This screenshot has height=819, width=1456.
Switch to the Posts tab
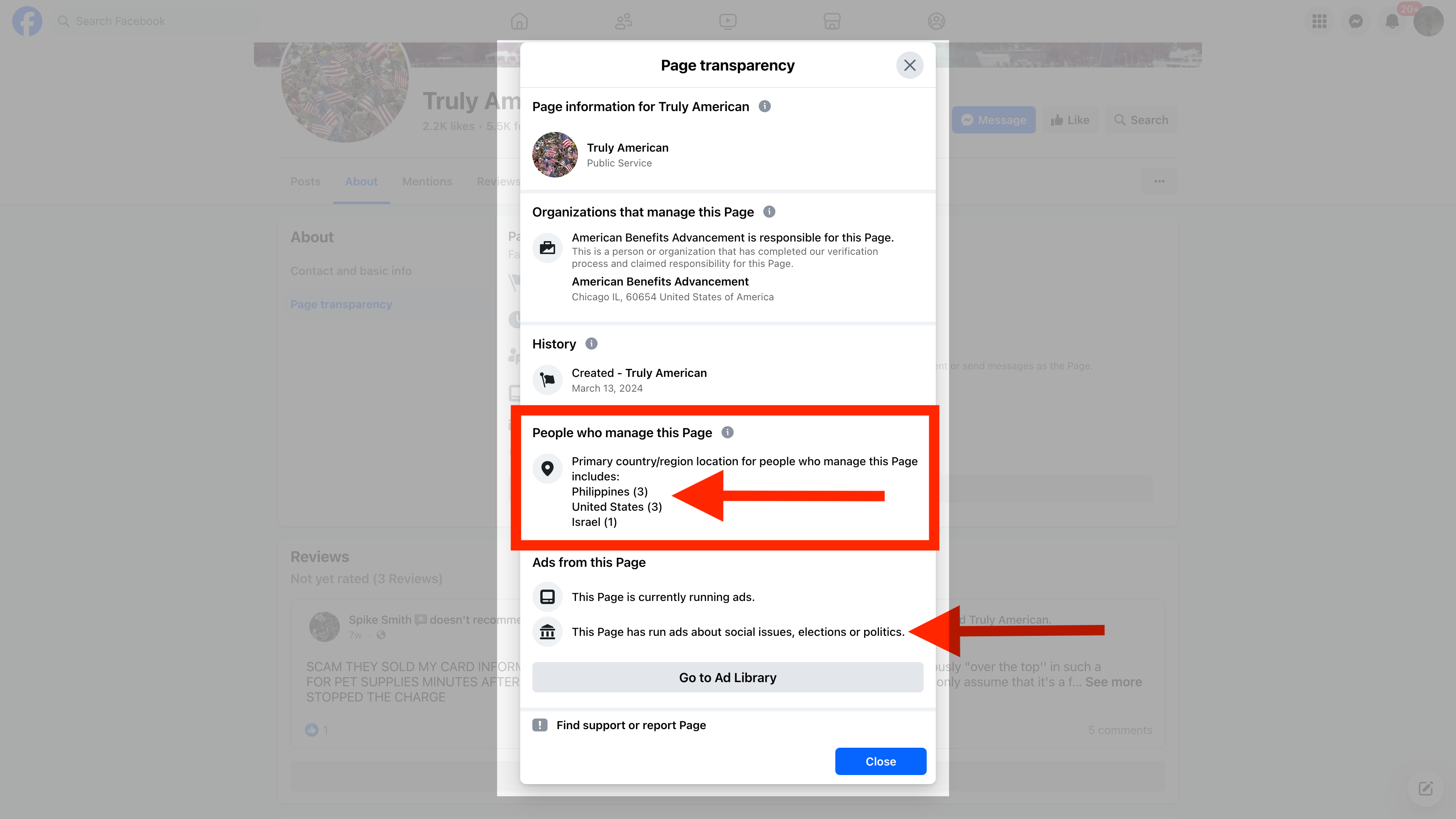[x=305, y=182]
